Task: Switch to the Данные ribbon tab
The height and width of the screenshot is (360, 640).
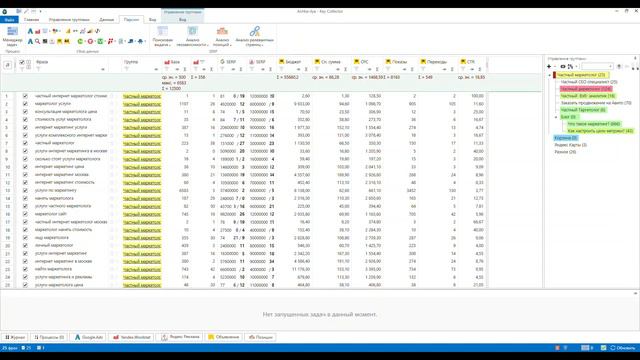Action: [x=107, y=20]
